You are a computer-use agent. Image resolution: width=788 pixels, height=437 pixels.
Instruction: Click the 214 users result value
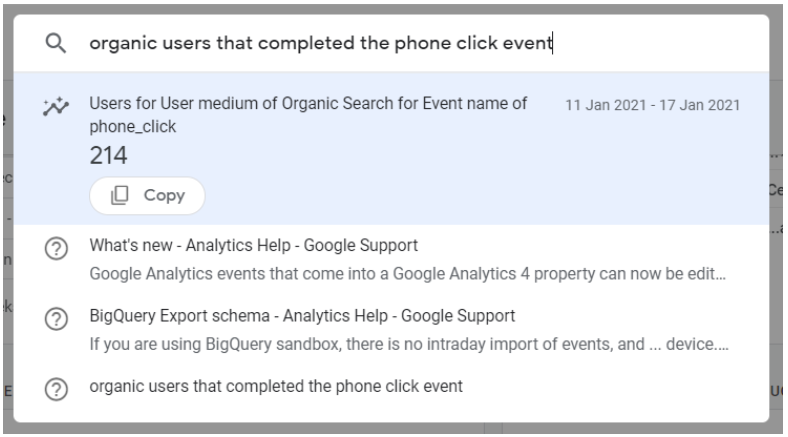pos(108,155)
